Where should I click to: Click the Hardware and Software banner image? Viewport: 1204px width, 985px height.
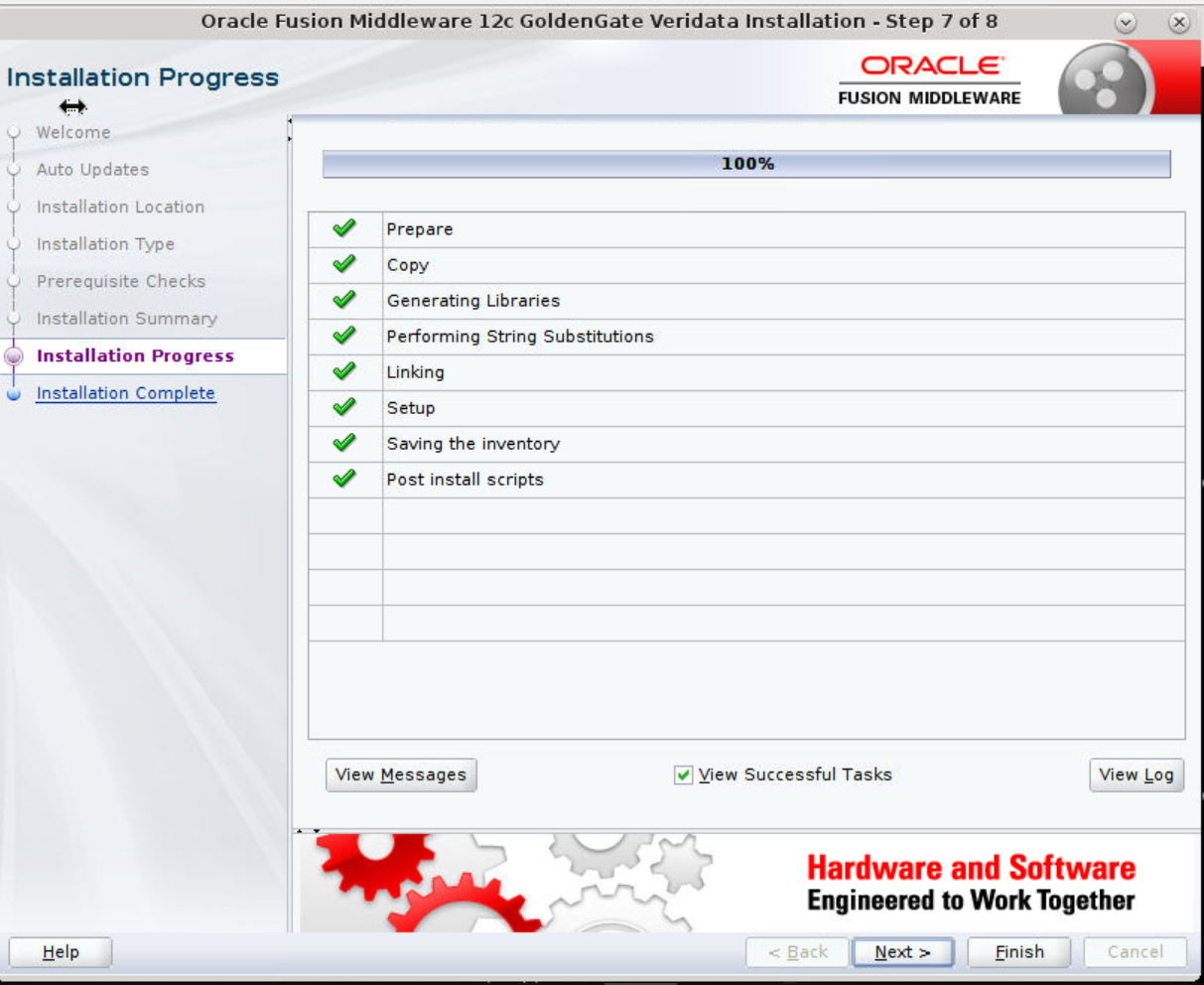coord(749,883)
